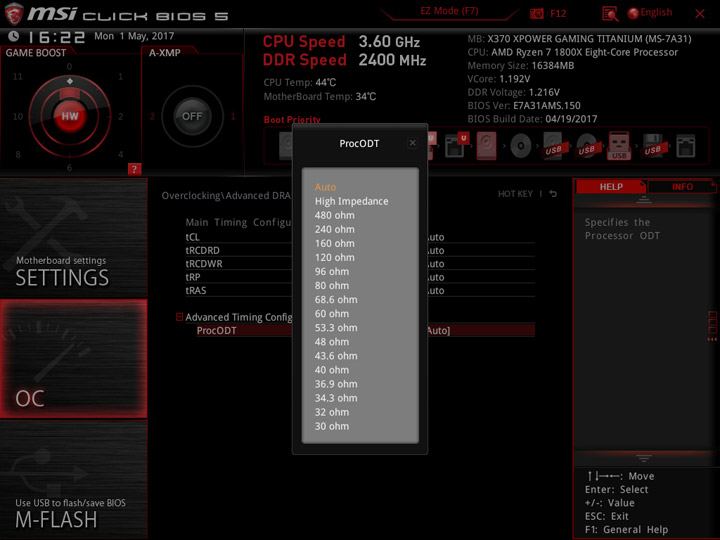Select 480 ohm ProcODT value
This screenshot has width=720, height=540.
pos(334,215)
